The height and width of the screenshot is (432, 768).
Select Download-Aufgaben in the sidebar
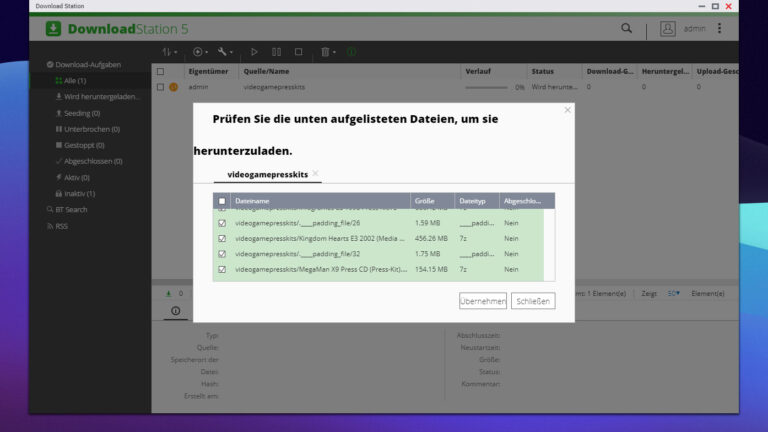click(84, 65)
